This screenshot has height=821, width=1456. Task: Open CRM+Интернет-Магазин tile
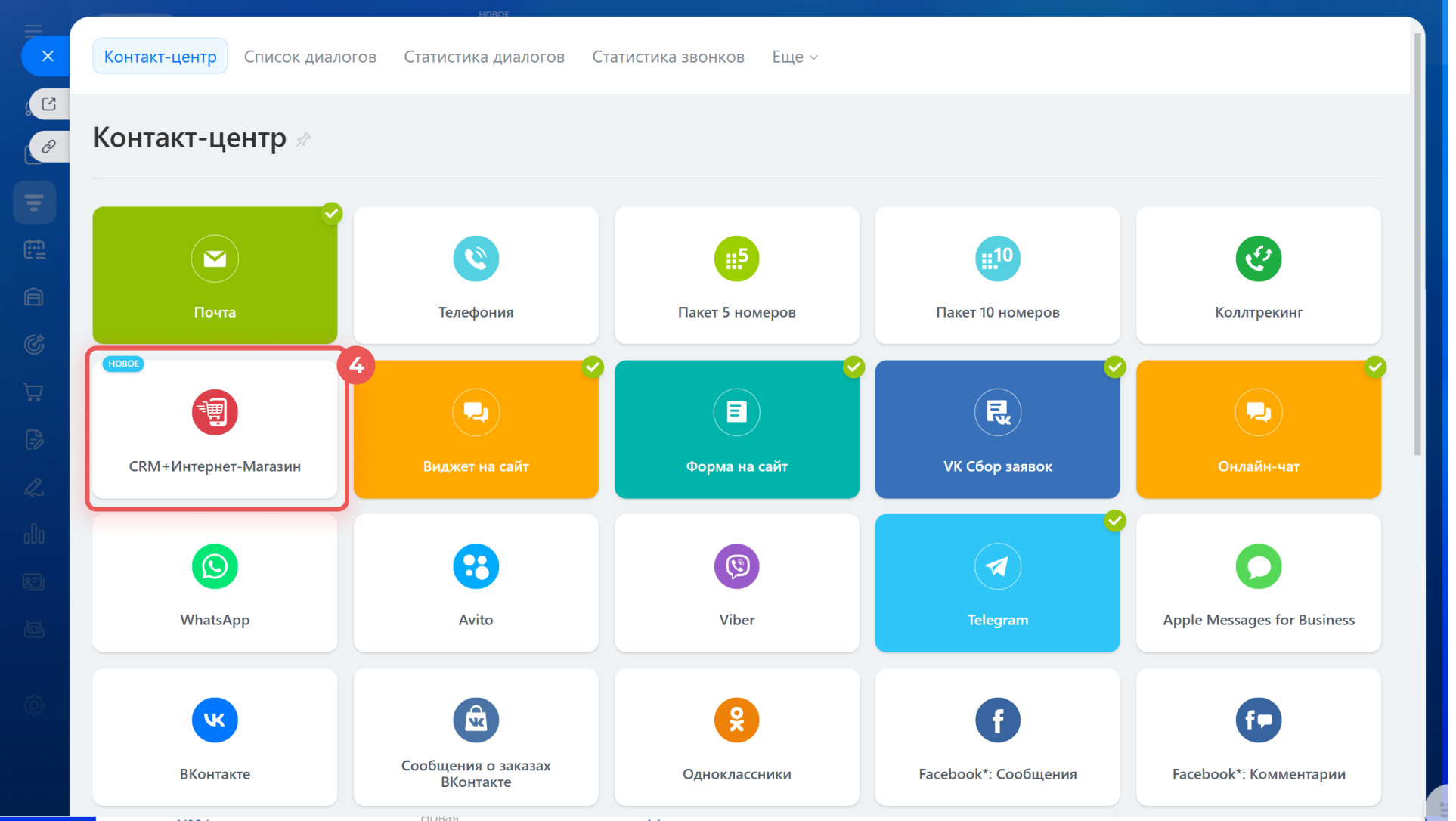(x=215, y=429)
